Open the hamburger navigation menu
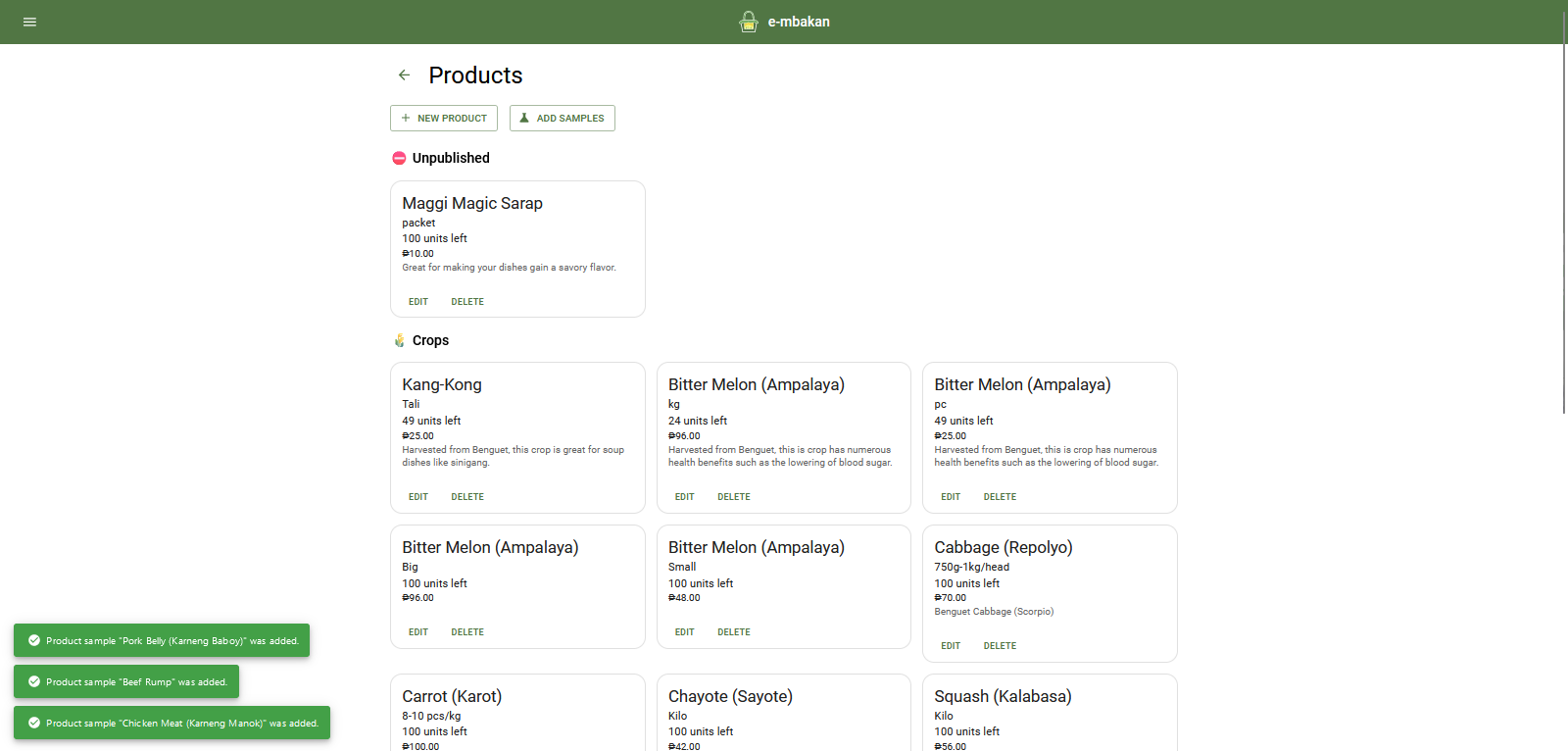This screenshot has width=1568, height=751. coord(29,22)
